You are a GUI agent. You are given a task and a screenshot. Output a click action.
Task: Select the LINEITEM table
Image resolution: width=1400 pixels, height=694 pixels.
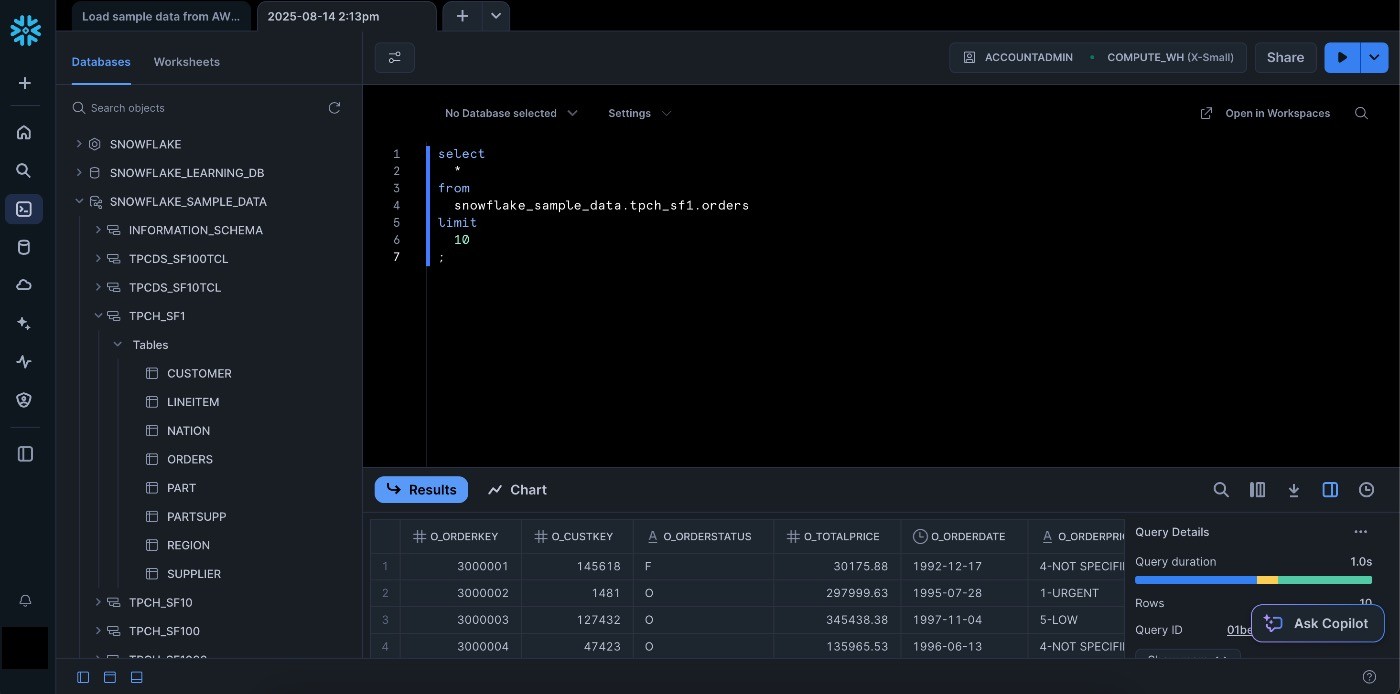(x=193, y=402)
